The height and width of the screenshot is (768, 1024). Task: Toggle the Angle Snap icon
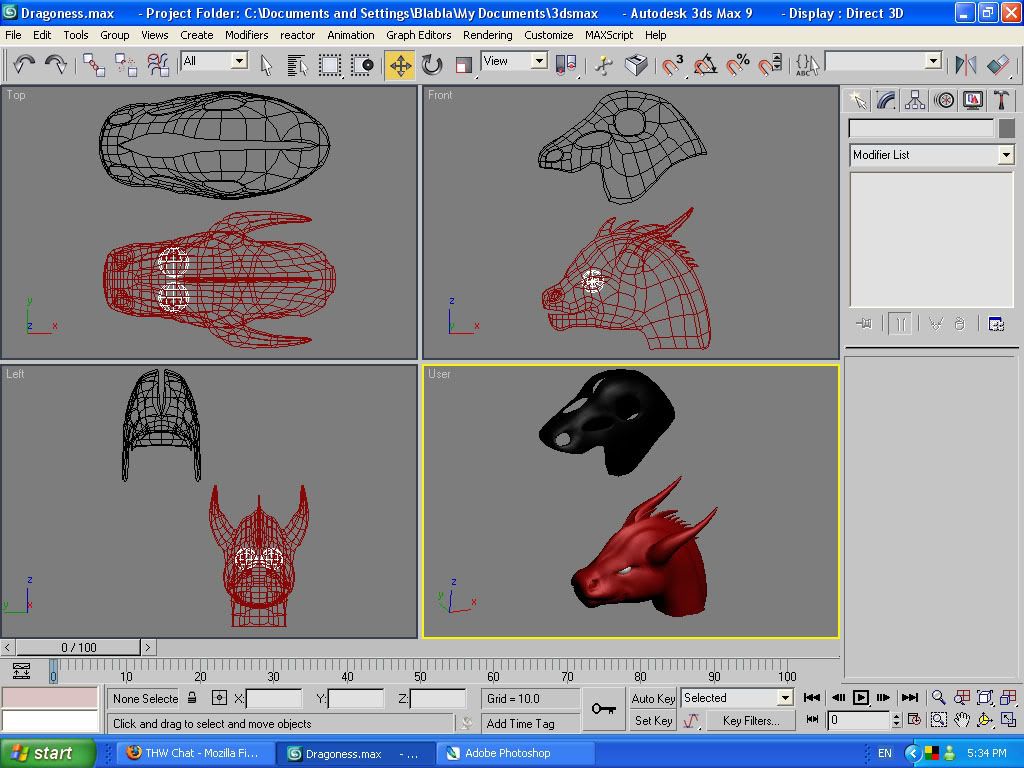705,65
